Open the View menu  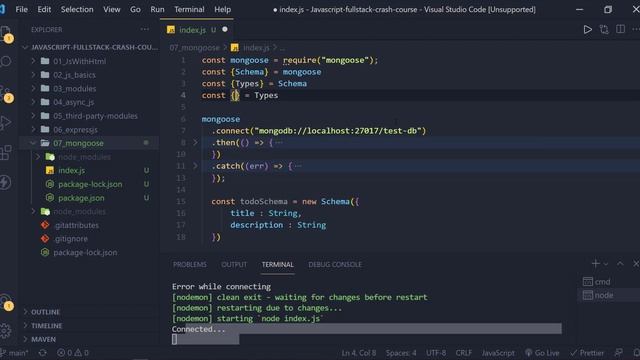[111, 9]
